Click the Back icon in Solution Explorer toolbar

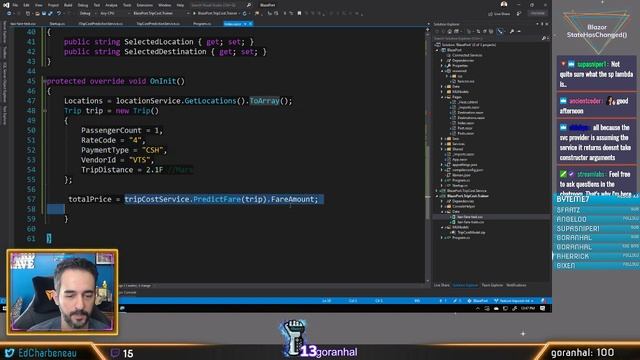437,31
